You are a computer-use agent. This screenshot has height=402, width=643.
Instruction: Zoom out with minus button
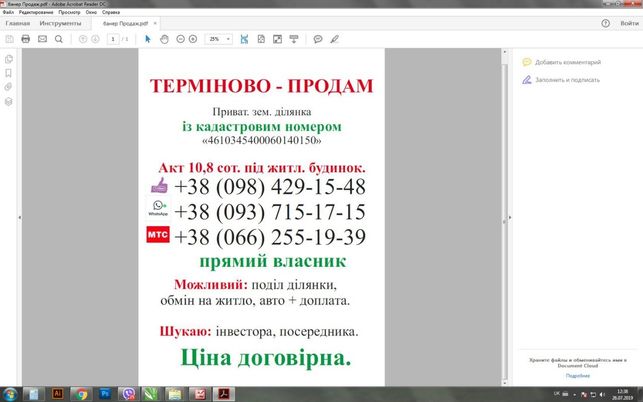(x=180, y=39)
